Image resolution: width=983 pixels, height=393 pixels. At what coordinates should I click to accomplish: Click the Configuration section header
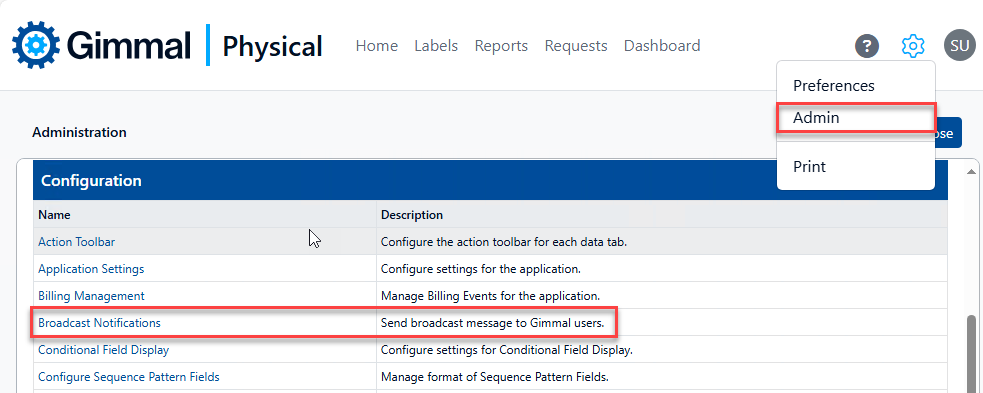click(x=490, y=181)
